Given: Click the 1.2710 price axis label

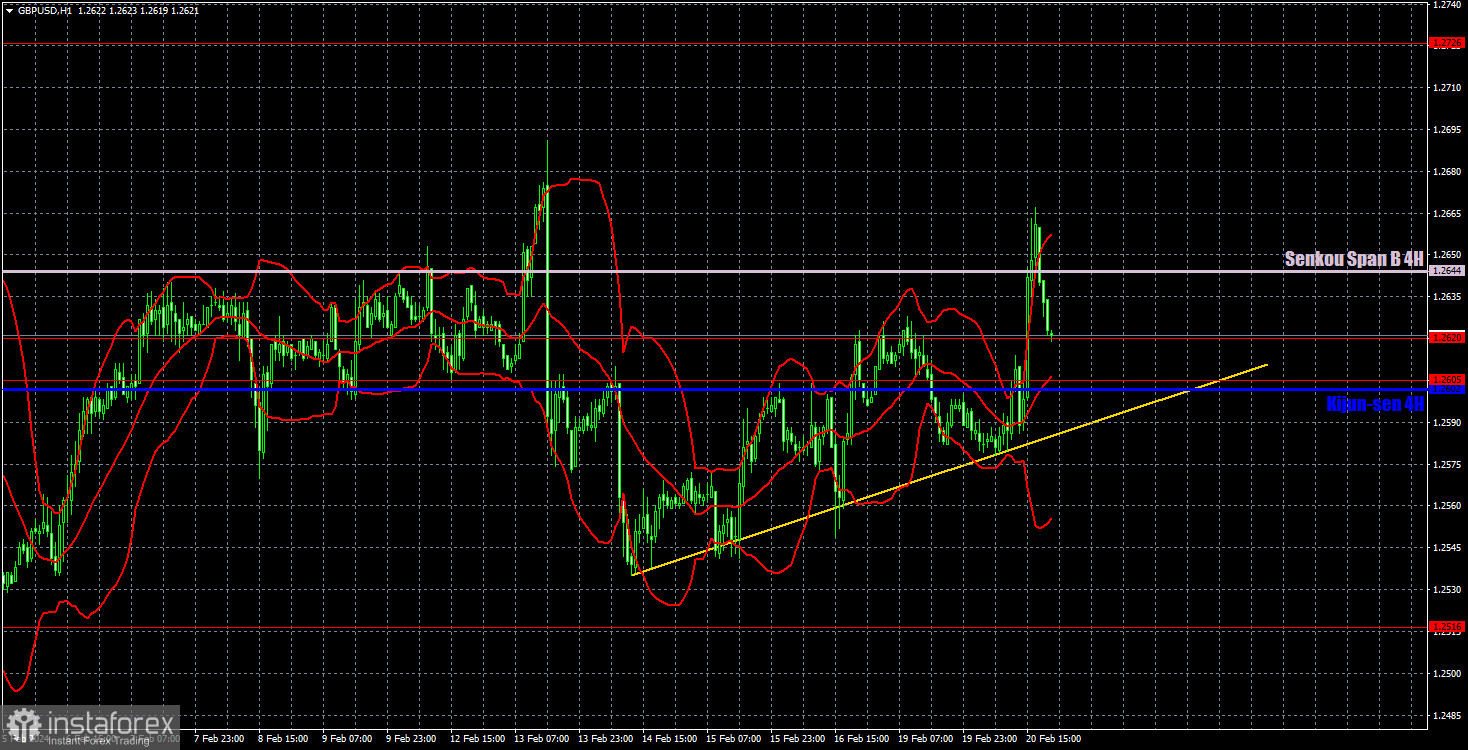Looking at the screenshot, I should click(x=1448, y=88).
